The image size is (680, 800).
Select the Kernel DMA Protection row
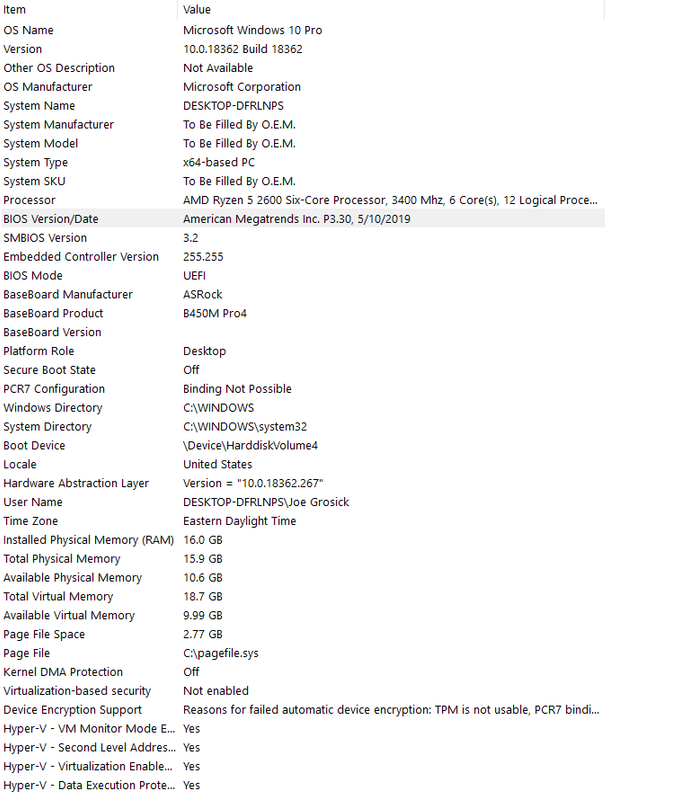[x=303, y=672]
